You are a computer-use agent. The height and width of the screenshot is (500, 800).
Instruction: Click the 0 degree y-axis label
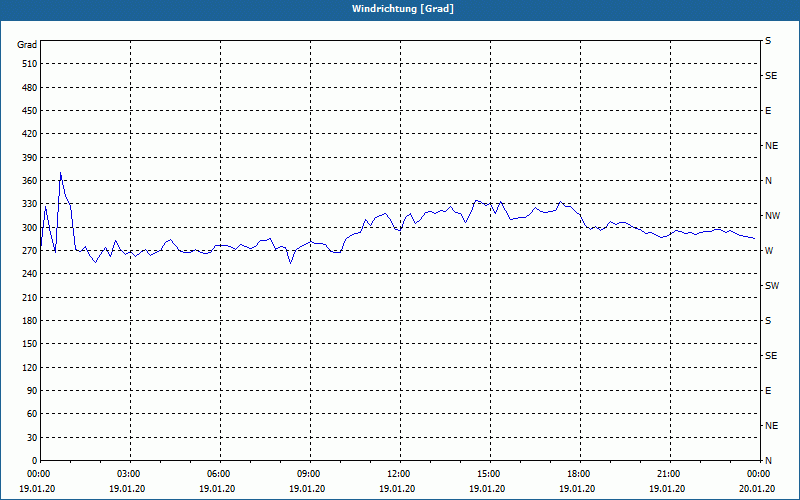click(x=34, y=461)
